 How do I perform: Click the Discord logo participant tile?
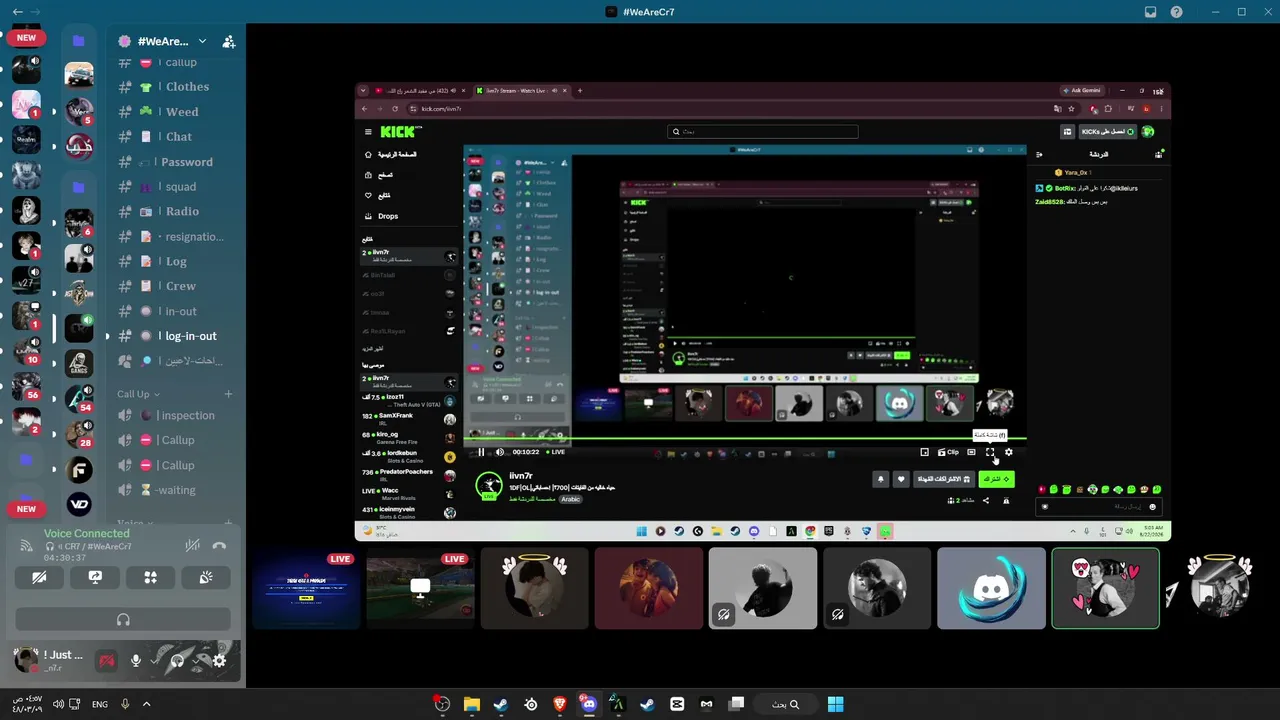point(991,588)
